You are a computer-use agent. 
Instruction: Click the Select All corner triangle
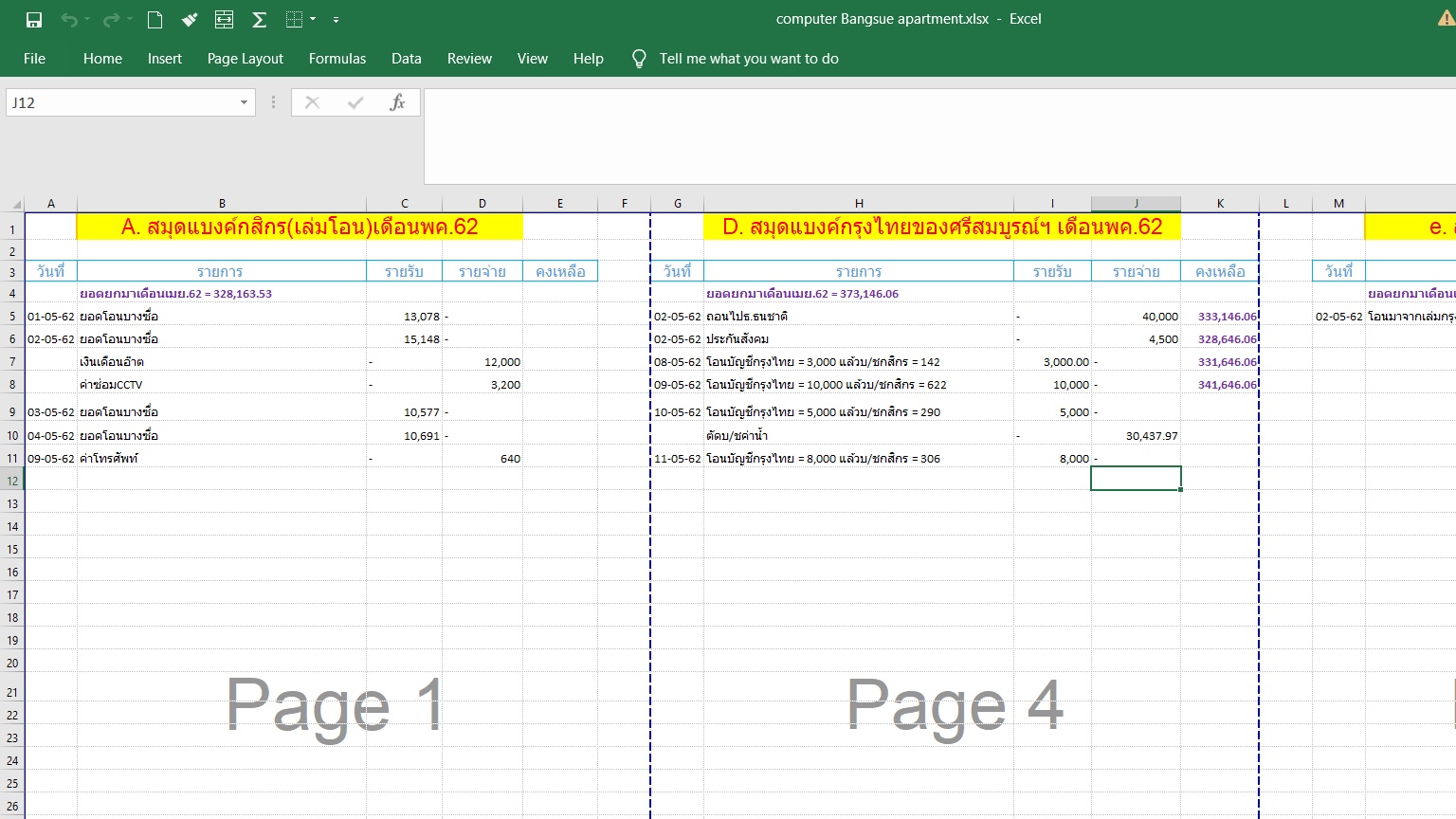tap(15, 204)
